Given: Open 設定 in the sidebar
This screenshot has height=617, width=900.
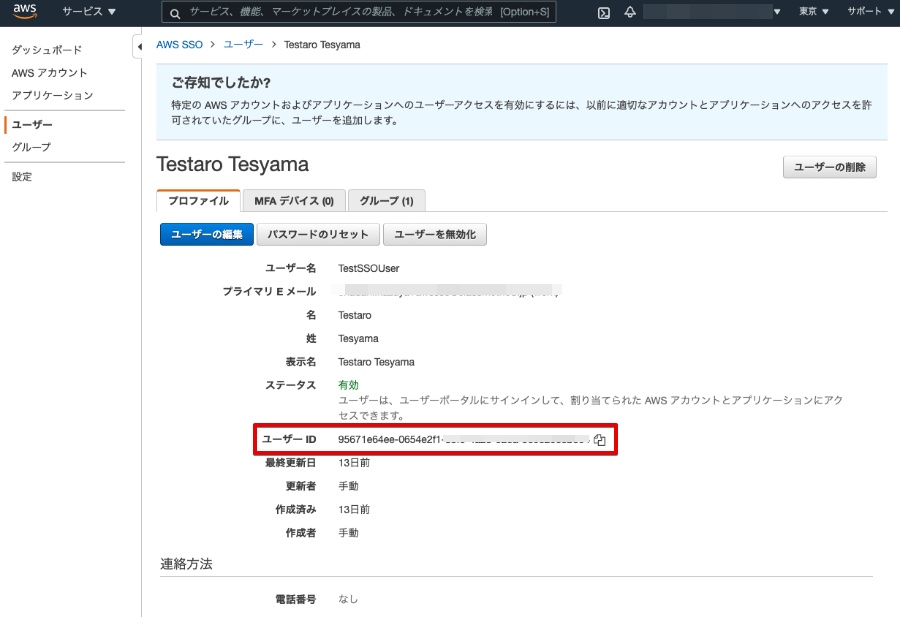Looking at the screenshot, I should point(22,177).
